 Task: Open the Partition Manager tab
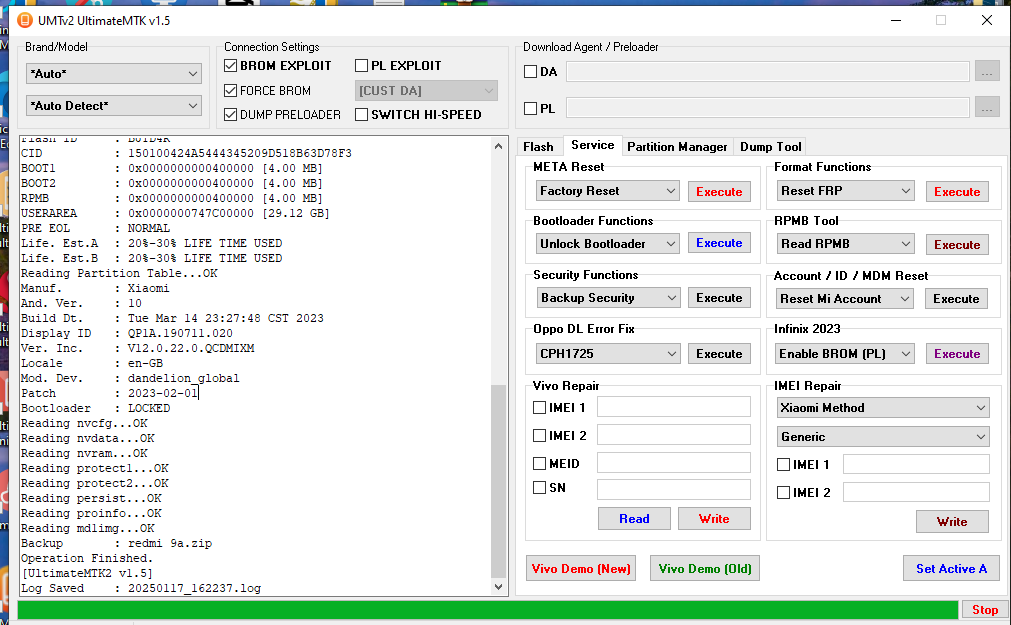677,147
